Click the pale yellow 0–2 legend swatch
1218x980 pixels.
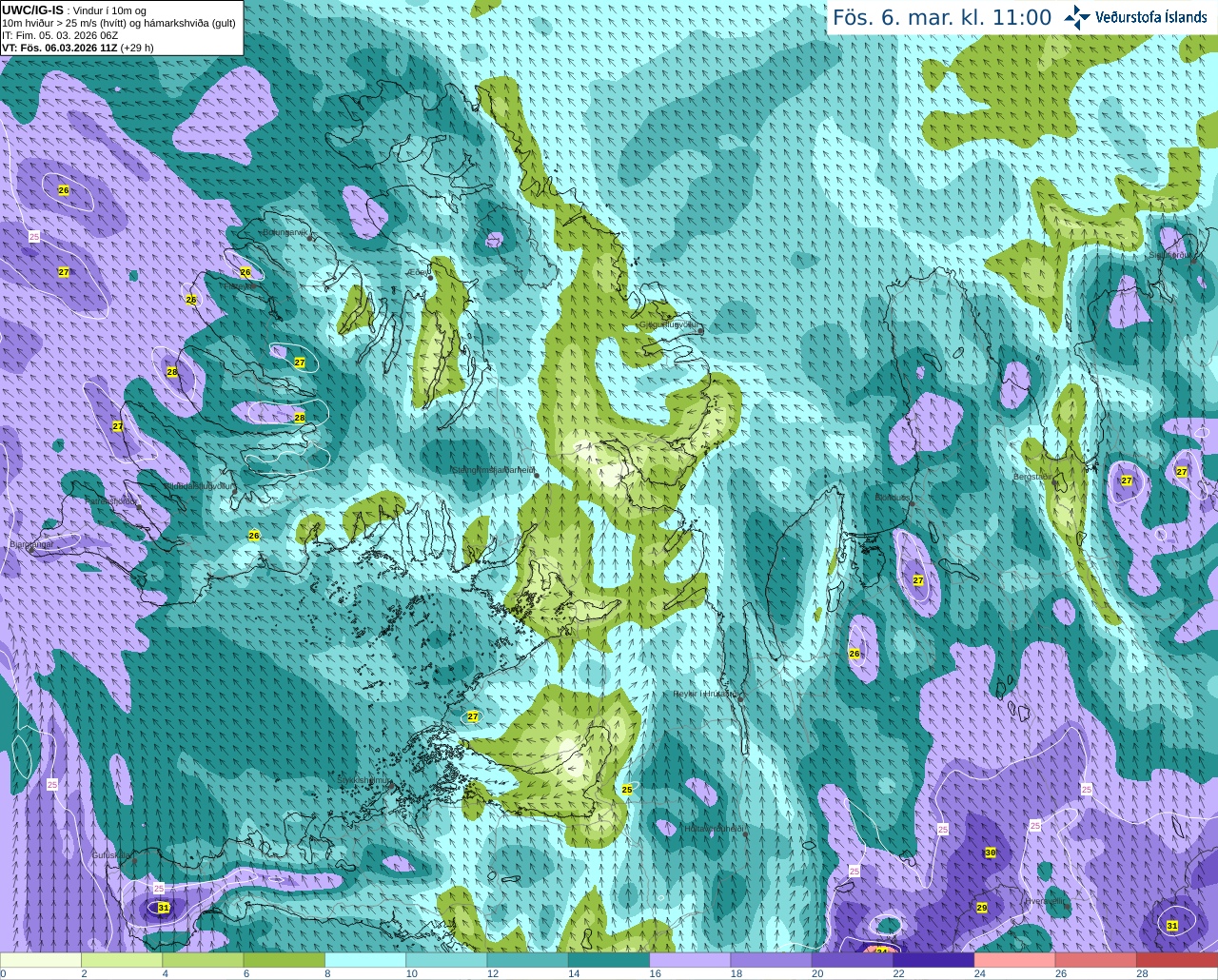(x=41, y=960)
